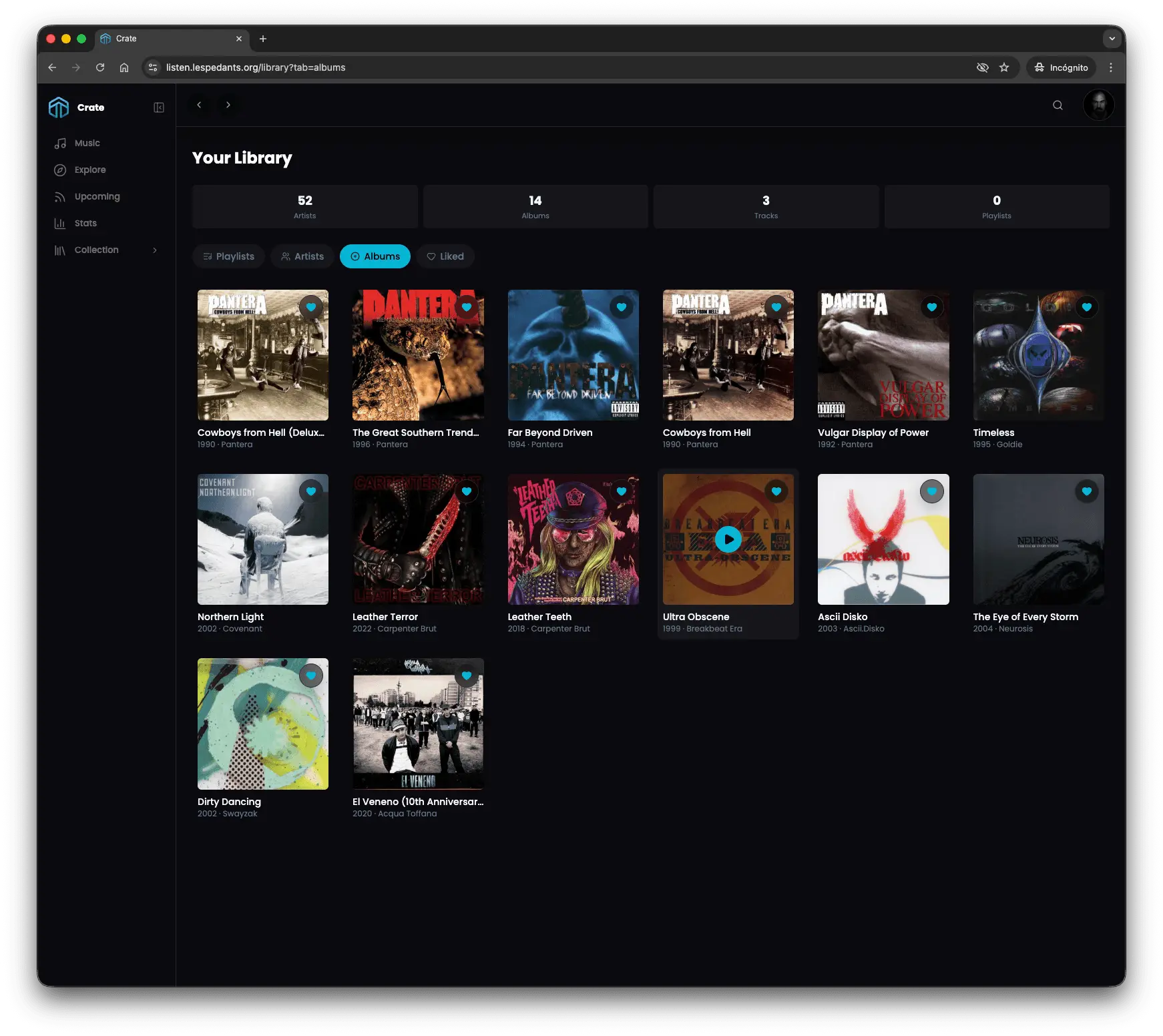
Task: Collapse the sidebar panel icon
Action: (159, 107)
